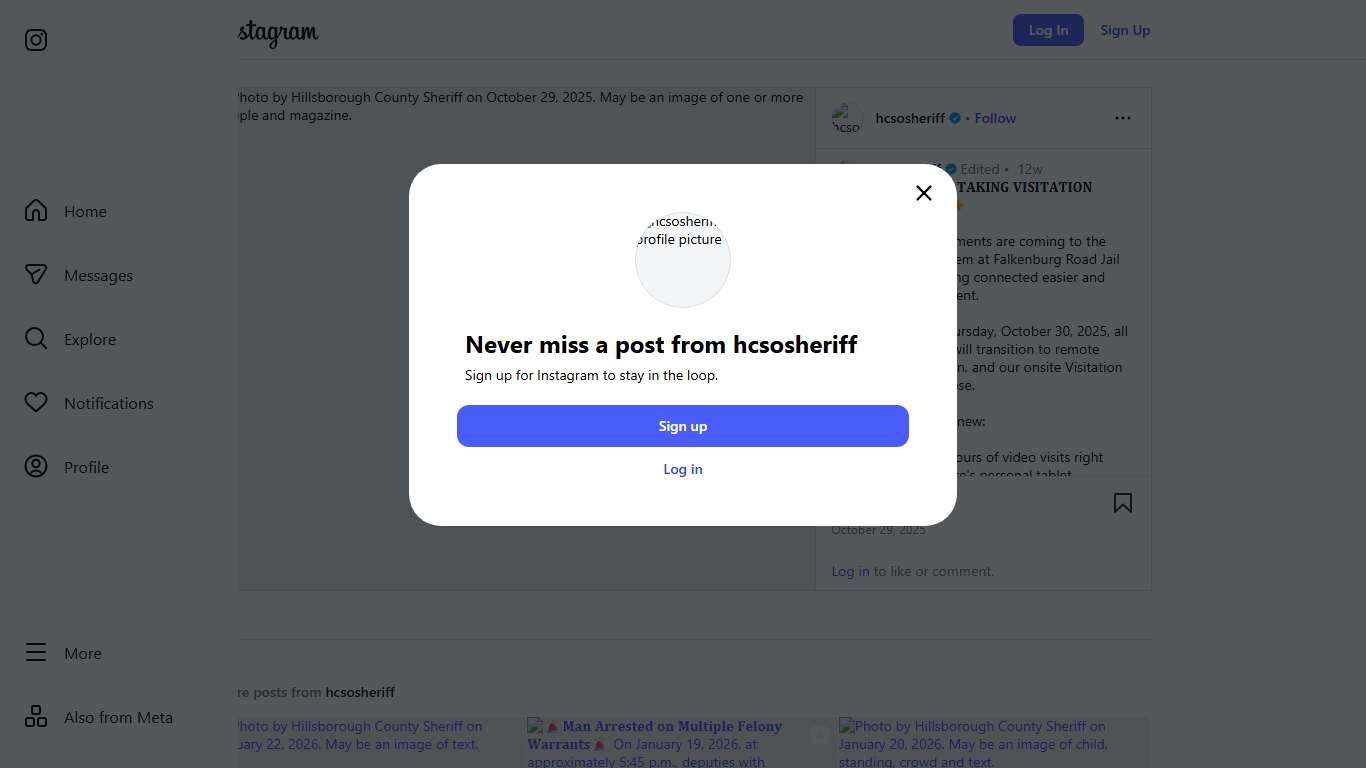Open hcsosheriff username in post header
Viewport: 1366px width, 768px height.
tap(909, 118)
